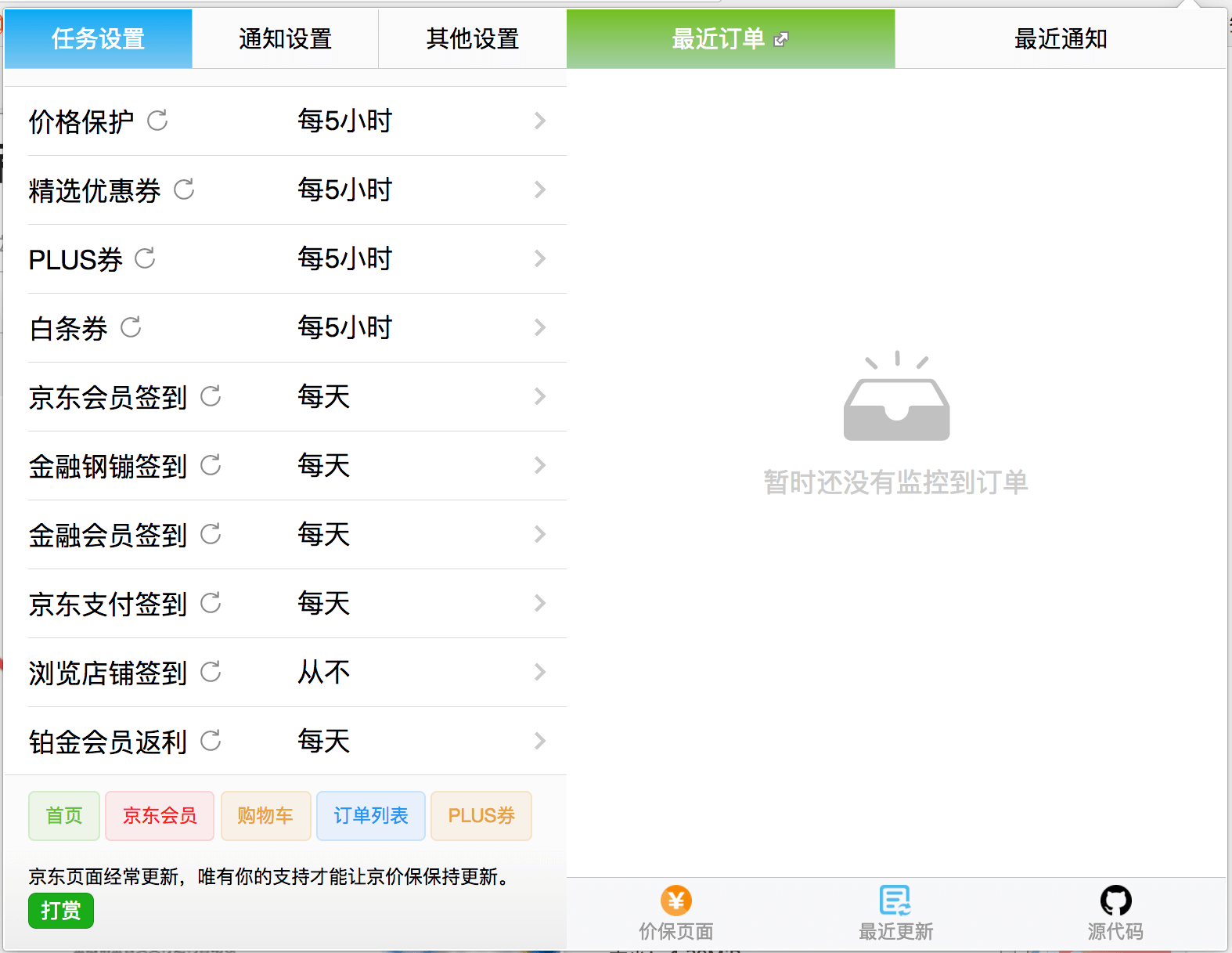Change 价格保护 frequency 每5小时

[345, 121]
